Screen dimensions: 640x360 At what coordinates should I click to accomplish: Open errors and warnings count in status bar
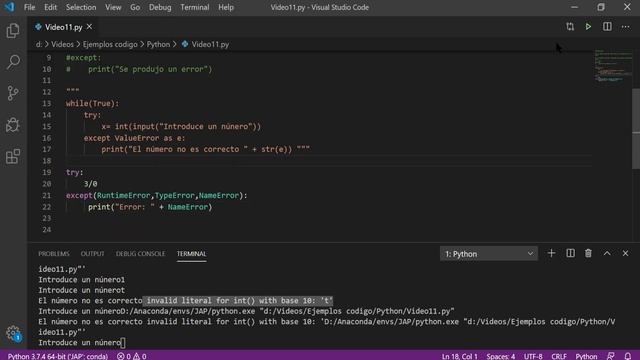click(131, 356)
